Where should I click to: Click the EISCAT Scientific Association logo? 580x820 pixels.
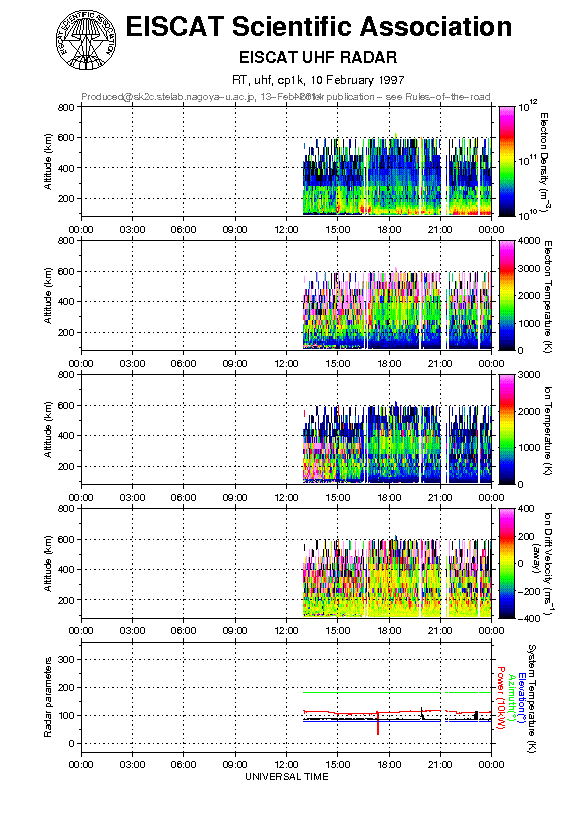pyautogui.click(x=86, y=40)
